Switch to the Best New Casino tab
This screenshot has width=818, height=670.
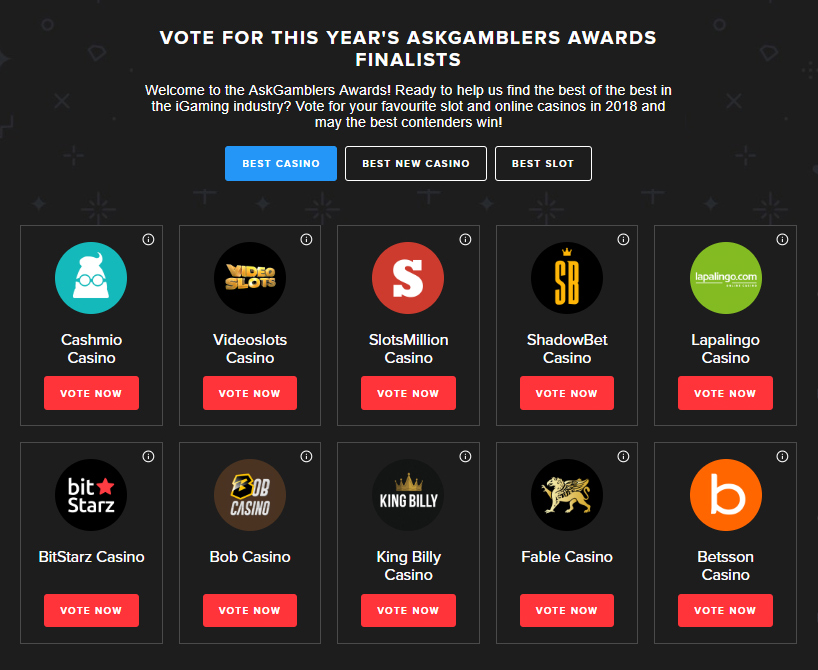(415, 164)
